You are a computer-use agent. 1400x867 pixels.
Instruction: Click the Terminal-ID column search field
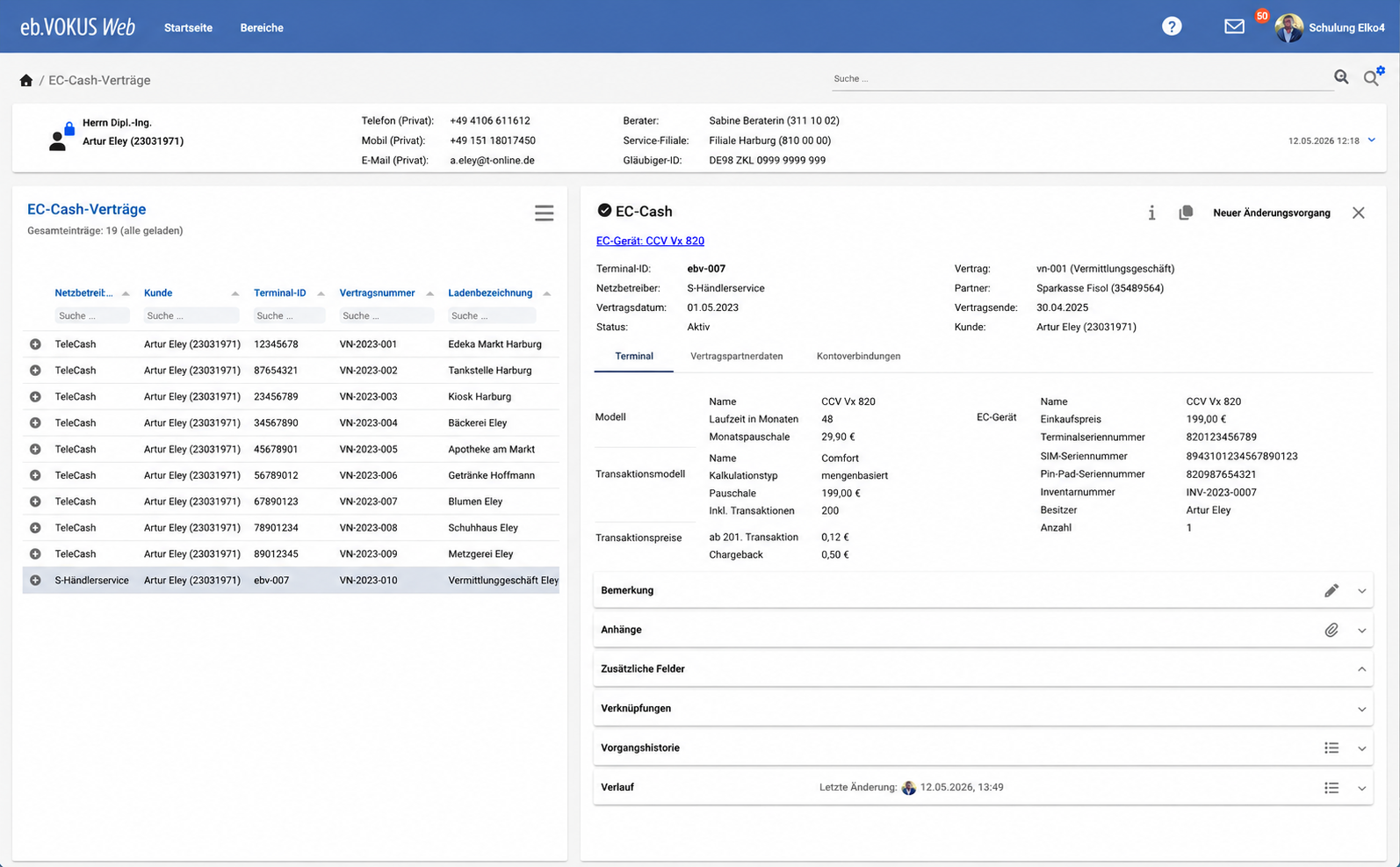(x=289, y=315)
